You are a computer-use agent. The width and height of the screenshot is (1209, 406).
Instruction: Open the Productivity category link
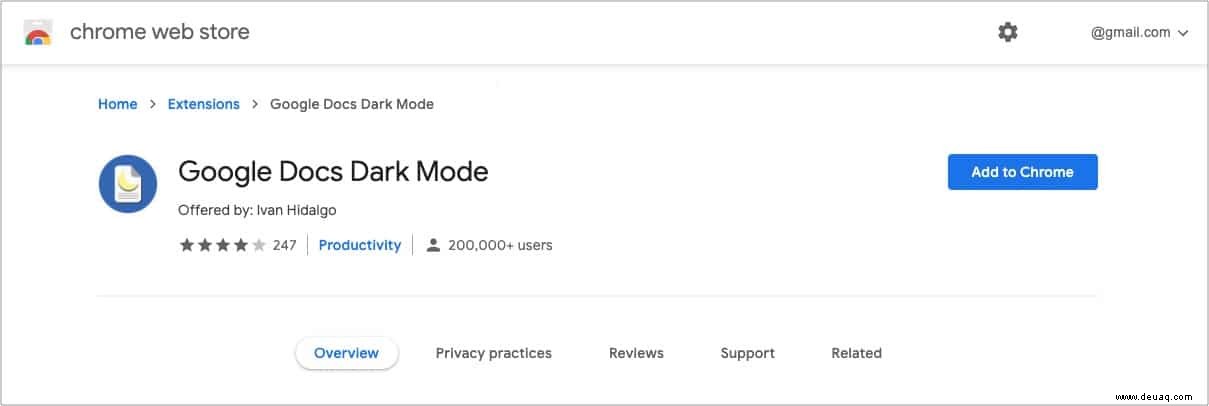[x=359, y=245]
